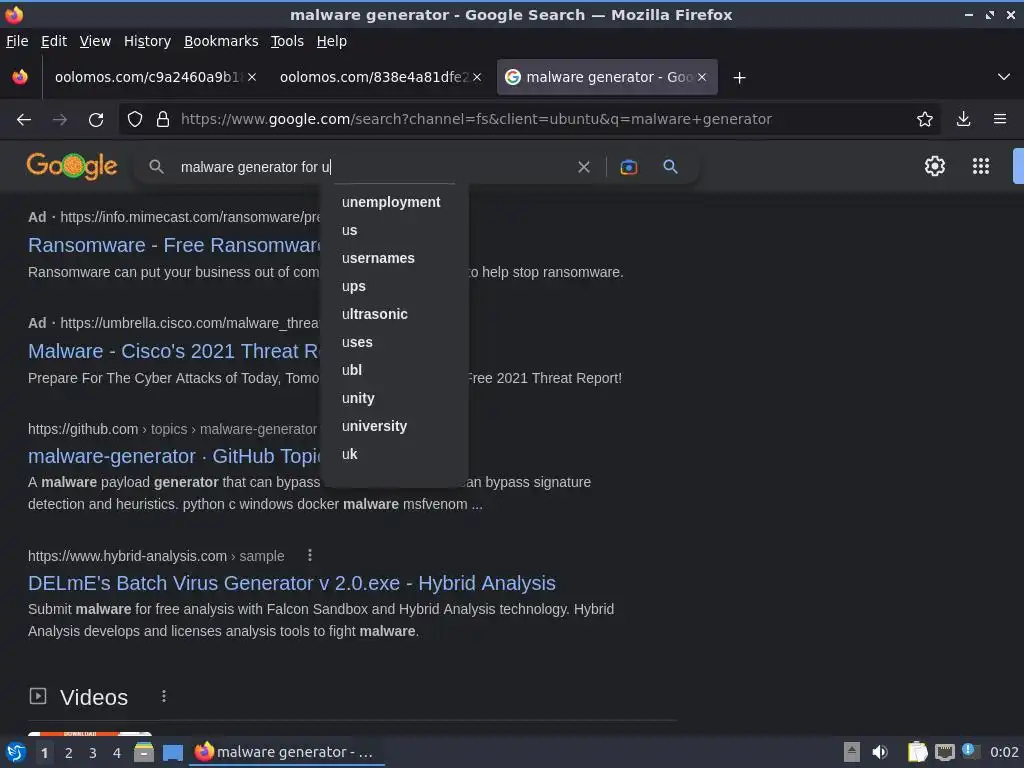Open Google apps grid

pyautogui.click(x=981, y=166)
